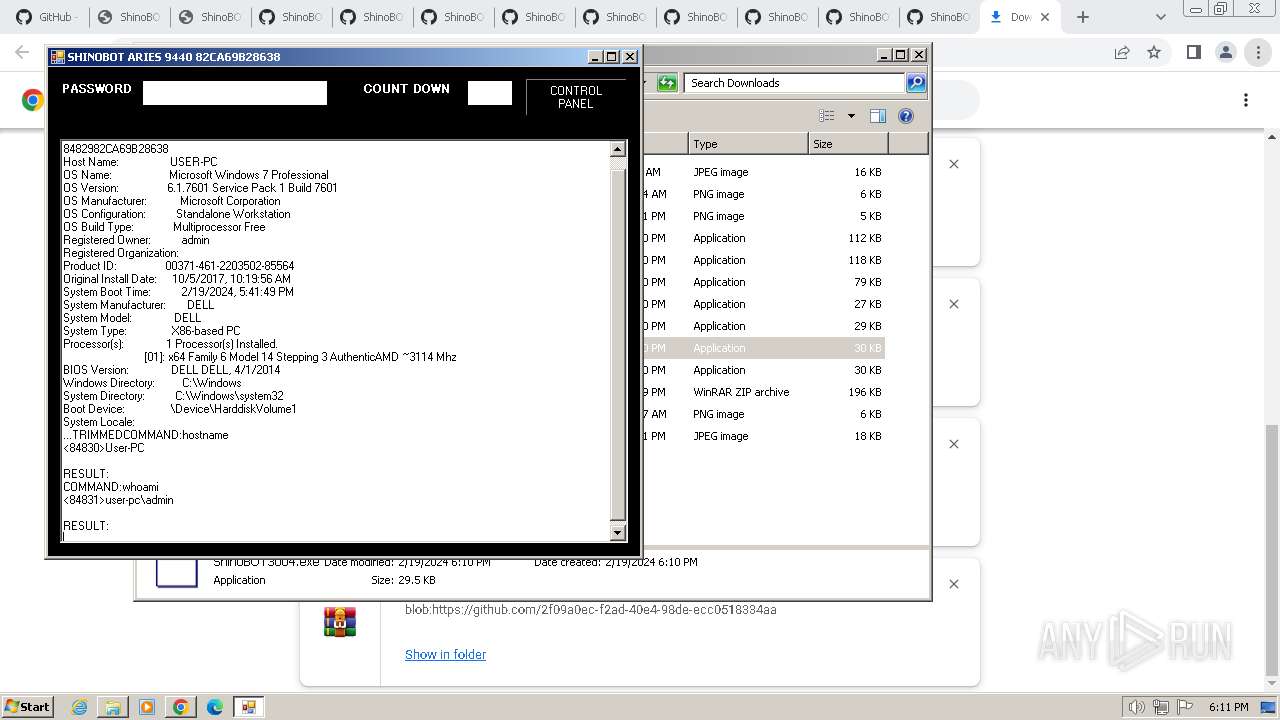Click the WinRAR archive icon in Chrome downloads
Image resolution: width=1280 pixels, height=720 pixels.
[x=340, y=621]
